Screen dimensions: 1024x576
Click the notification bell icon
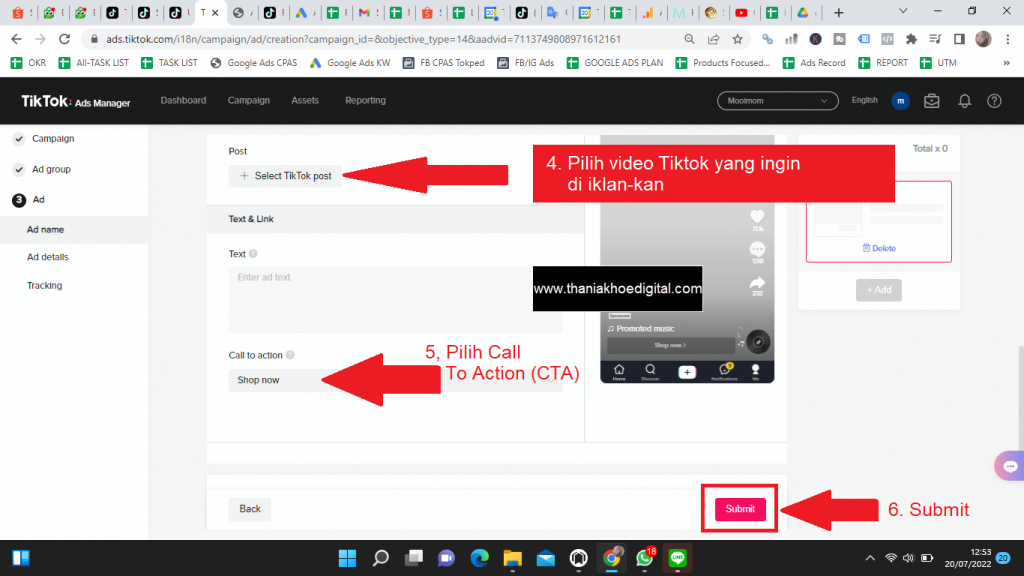964,101
